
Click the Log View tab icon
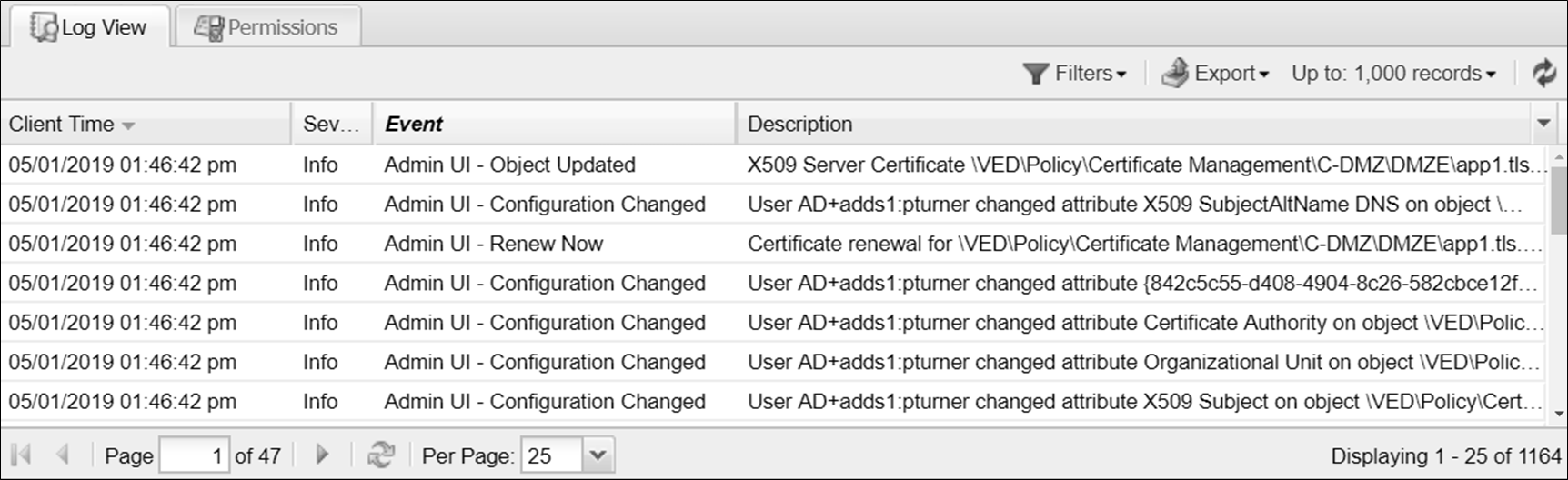pyautogui.click(x=42, y=27)
